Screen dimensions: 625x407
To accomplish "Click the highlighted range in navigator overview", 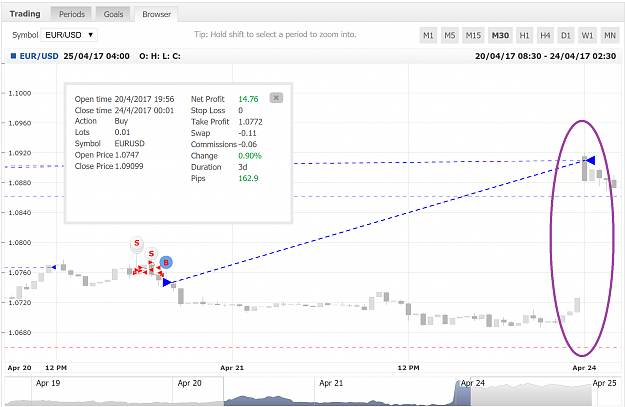I will [347, 393].
